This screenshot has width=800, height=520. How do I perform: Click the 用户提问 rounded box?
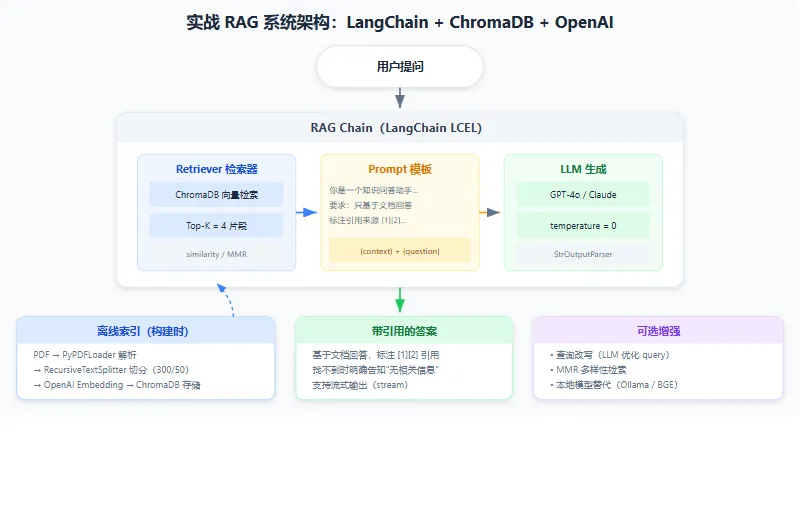coord(399,66)
